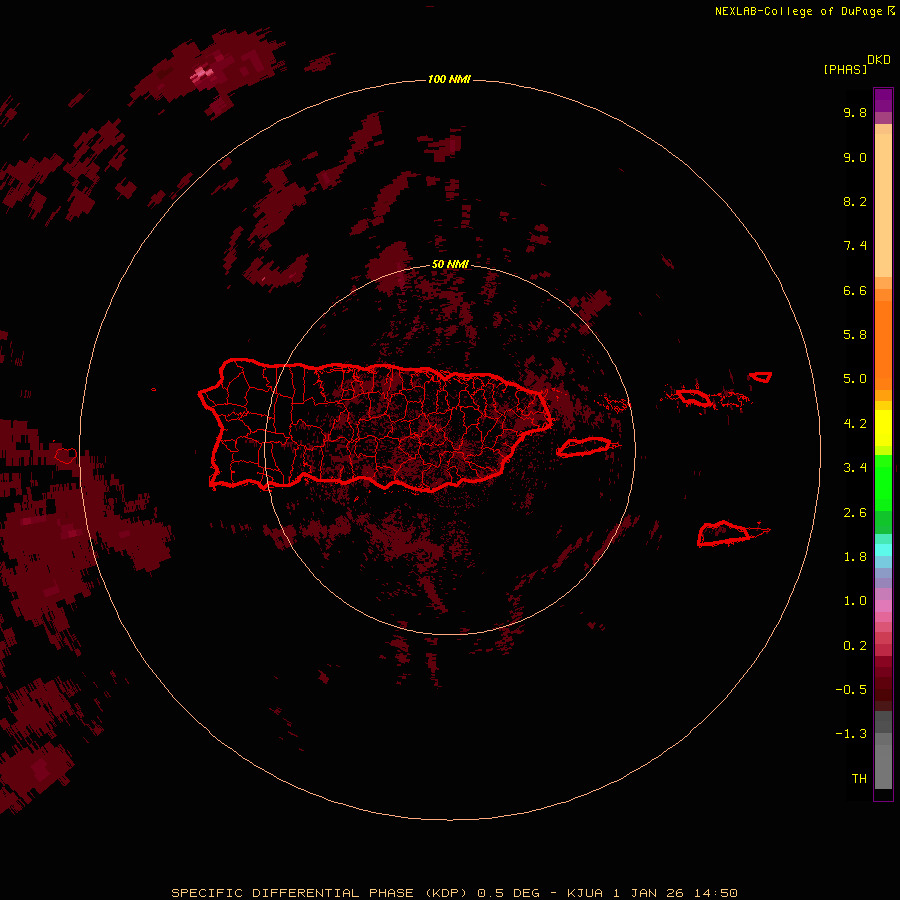
Task: Click the pink swatch near 1.0 on color bar
Action: tap(883, 606)
